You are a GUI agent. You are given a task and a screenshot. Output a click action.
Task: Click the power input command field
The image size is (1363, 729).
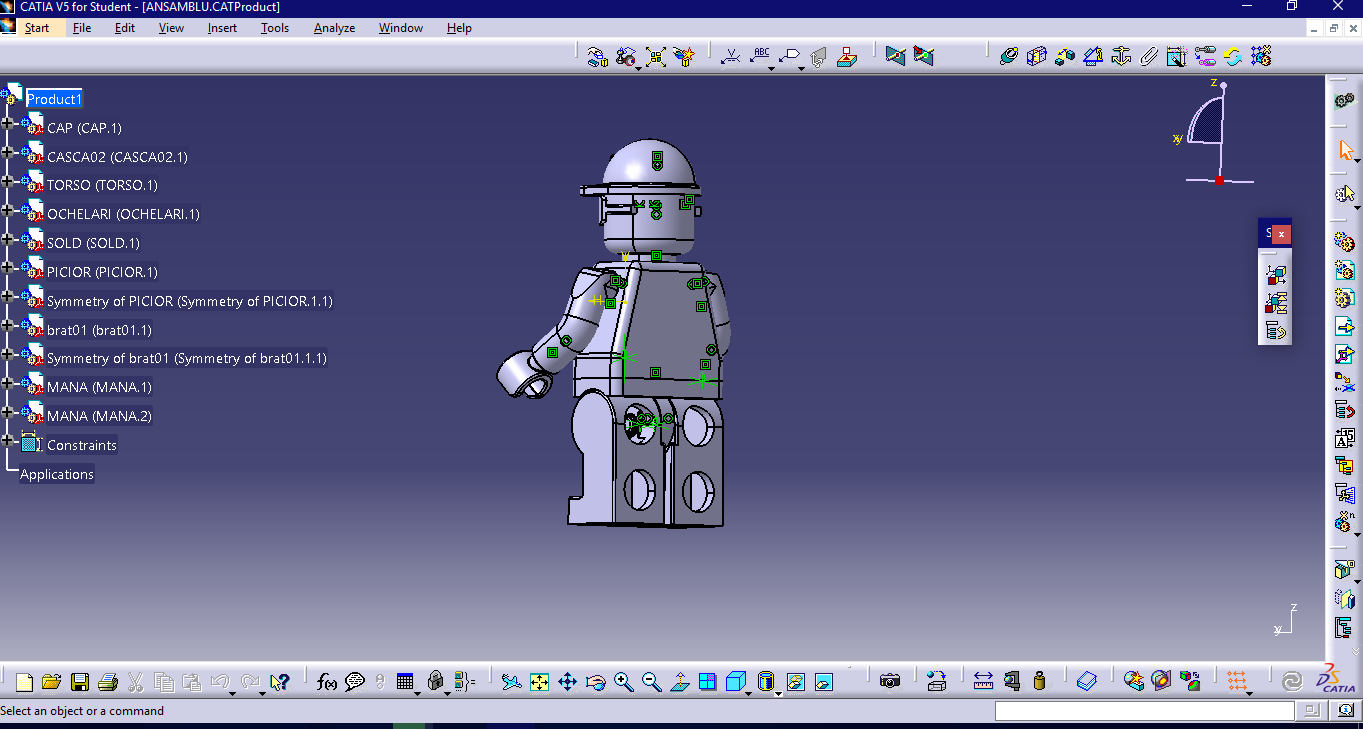pos(1144,711)
